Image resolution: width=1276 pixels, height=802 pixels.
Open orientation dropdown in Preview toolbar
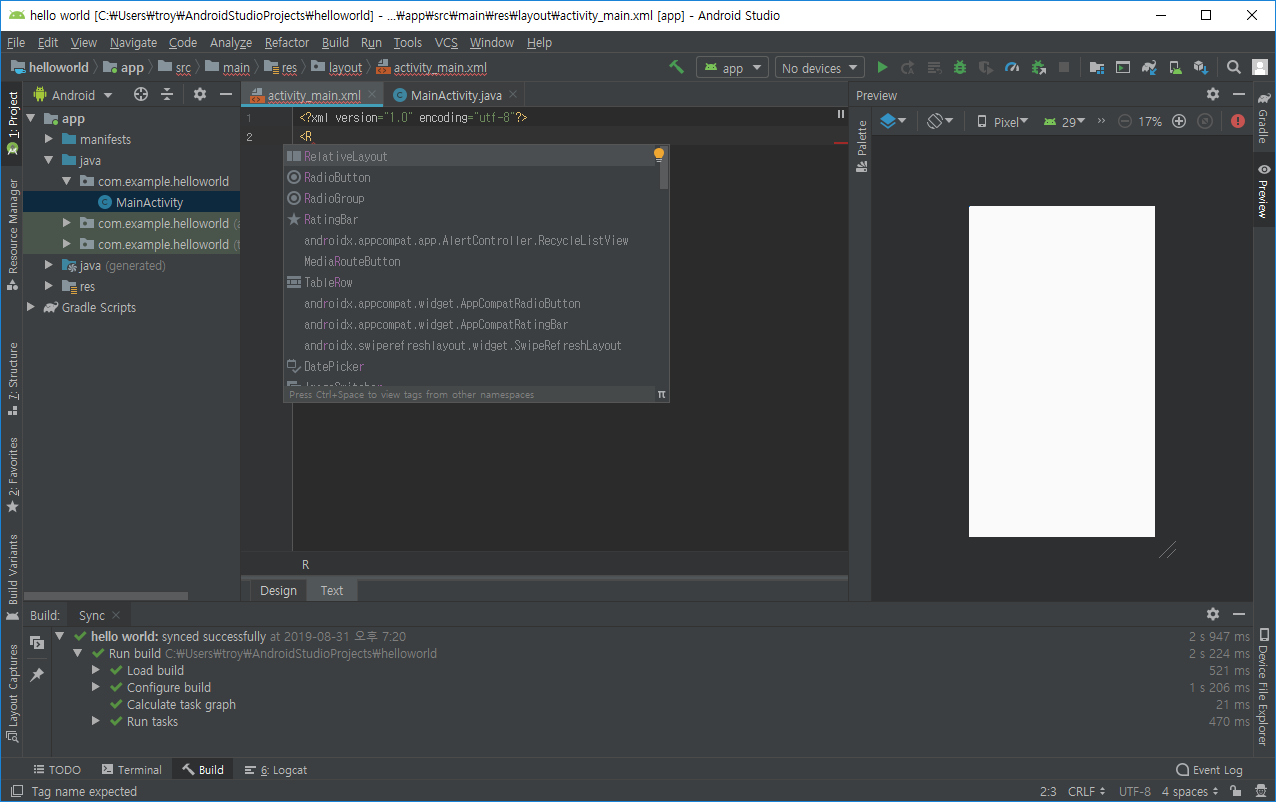coord(940,121)
